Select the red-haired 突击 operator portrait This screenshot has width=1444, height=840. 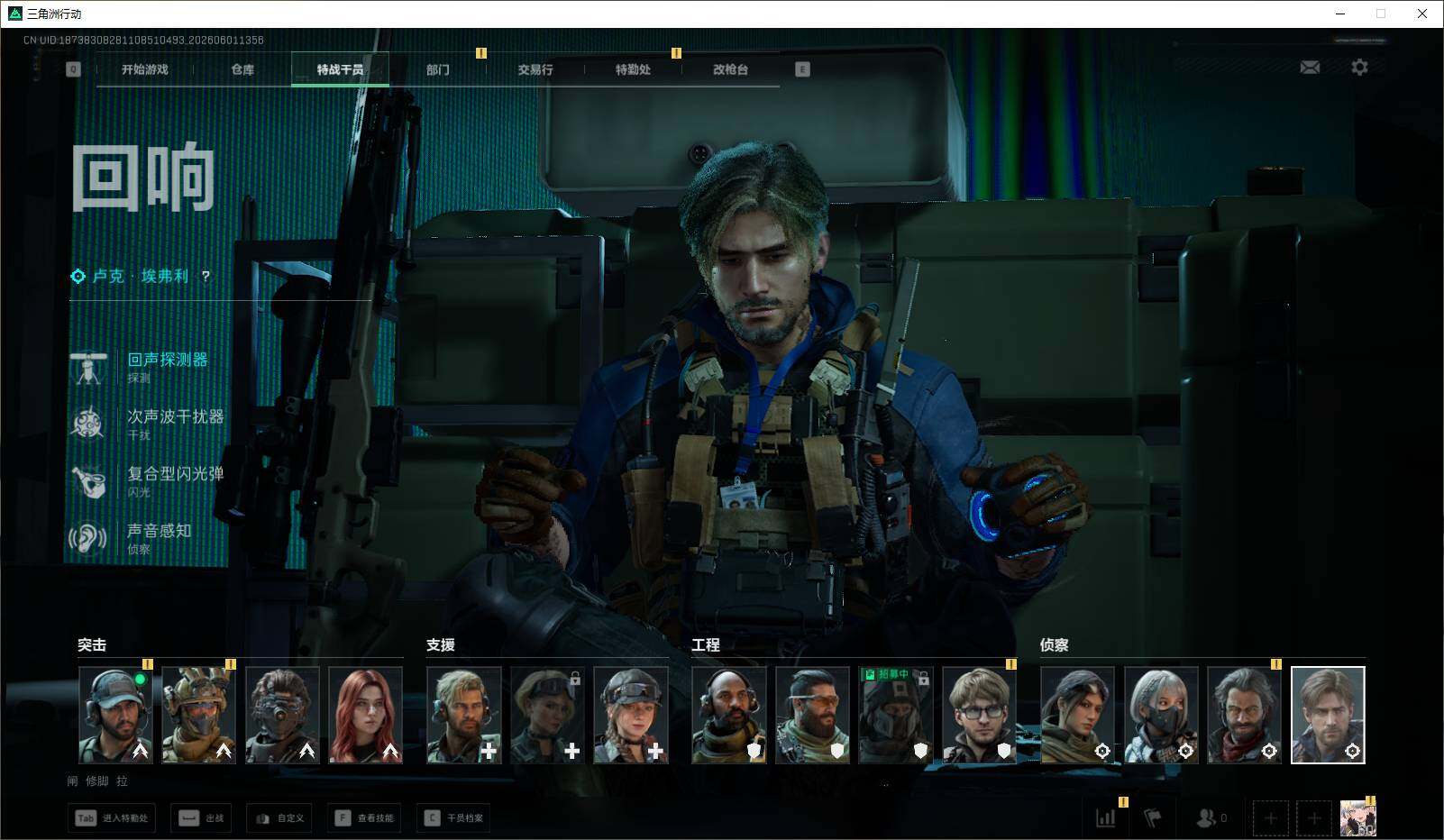click(x=365, y=716)
